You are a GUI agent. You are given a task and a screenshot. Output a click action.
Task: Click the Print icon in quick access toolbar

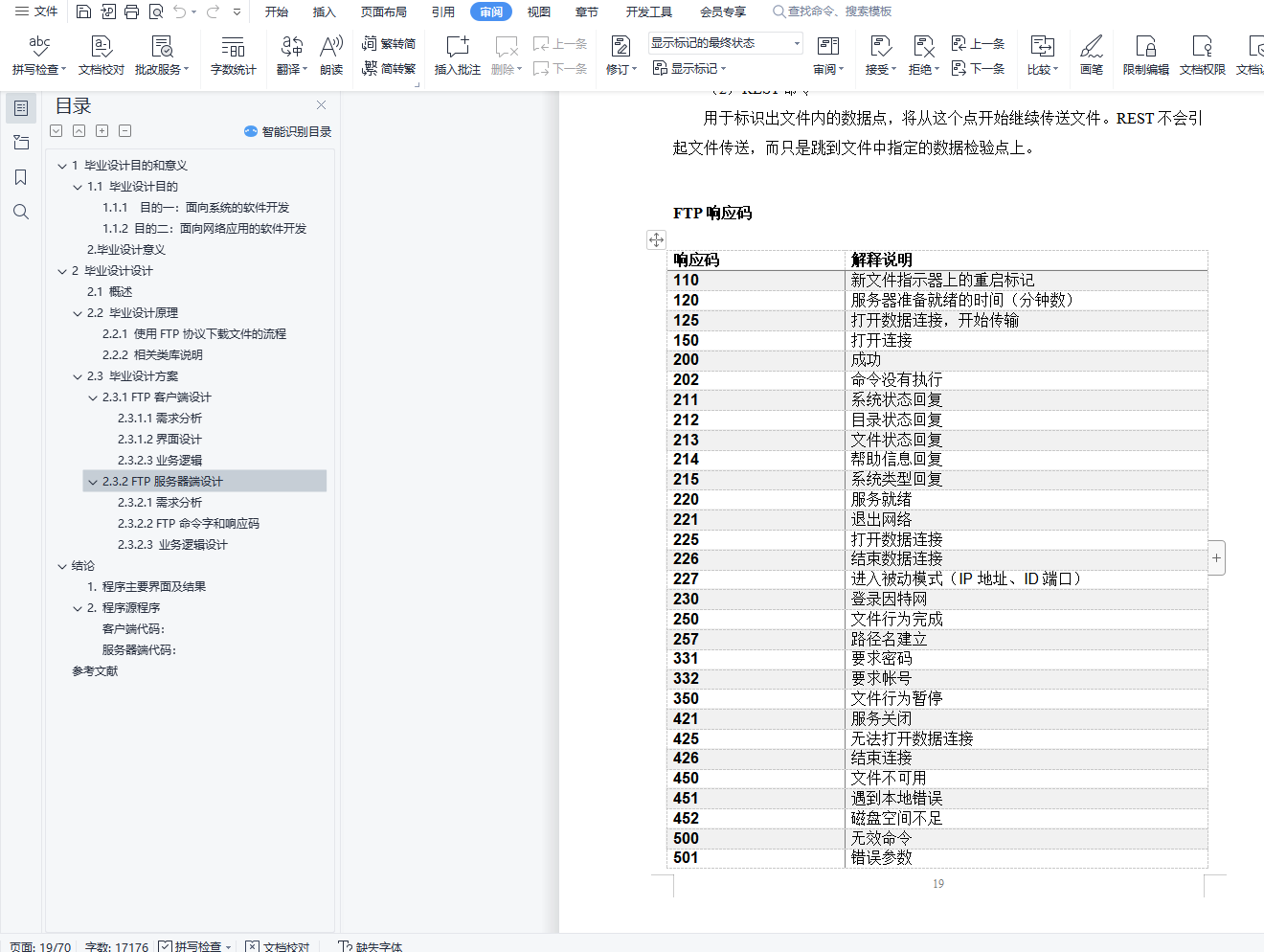[131, 11]
